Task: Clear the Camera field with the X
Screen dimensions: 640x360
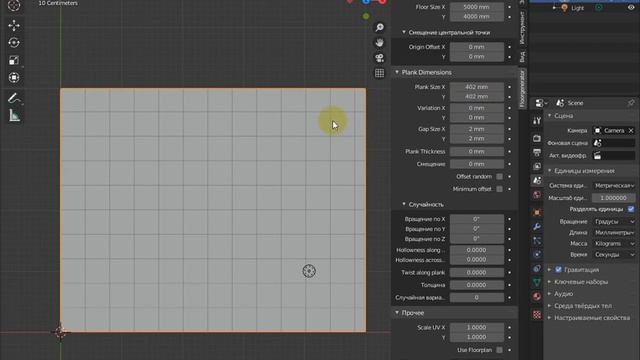Action: [x=631, y=131]
